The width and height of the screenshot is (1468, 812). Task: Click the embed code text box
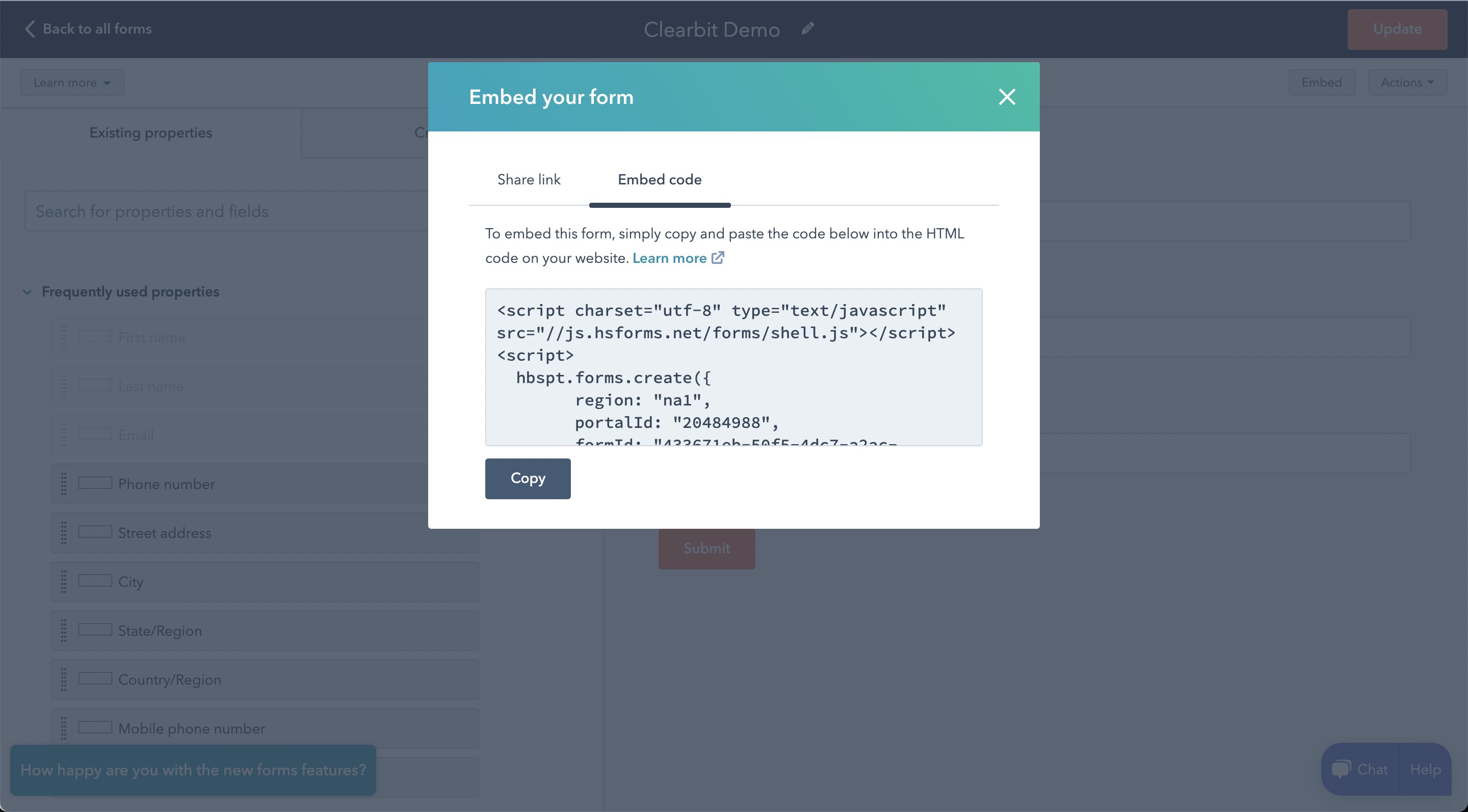coord(733,367)
